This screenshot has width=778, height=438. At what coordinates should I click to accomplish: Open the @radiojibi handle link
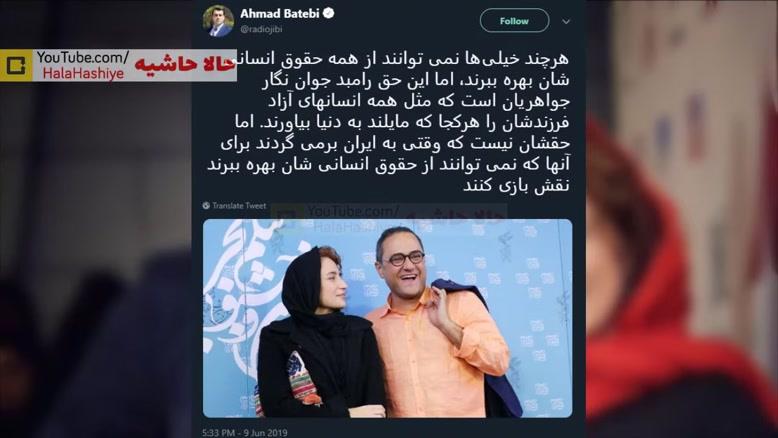point(261,29)
